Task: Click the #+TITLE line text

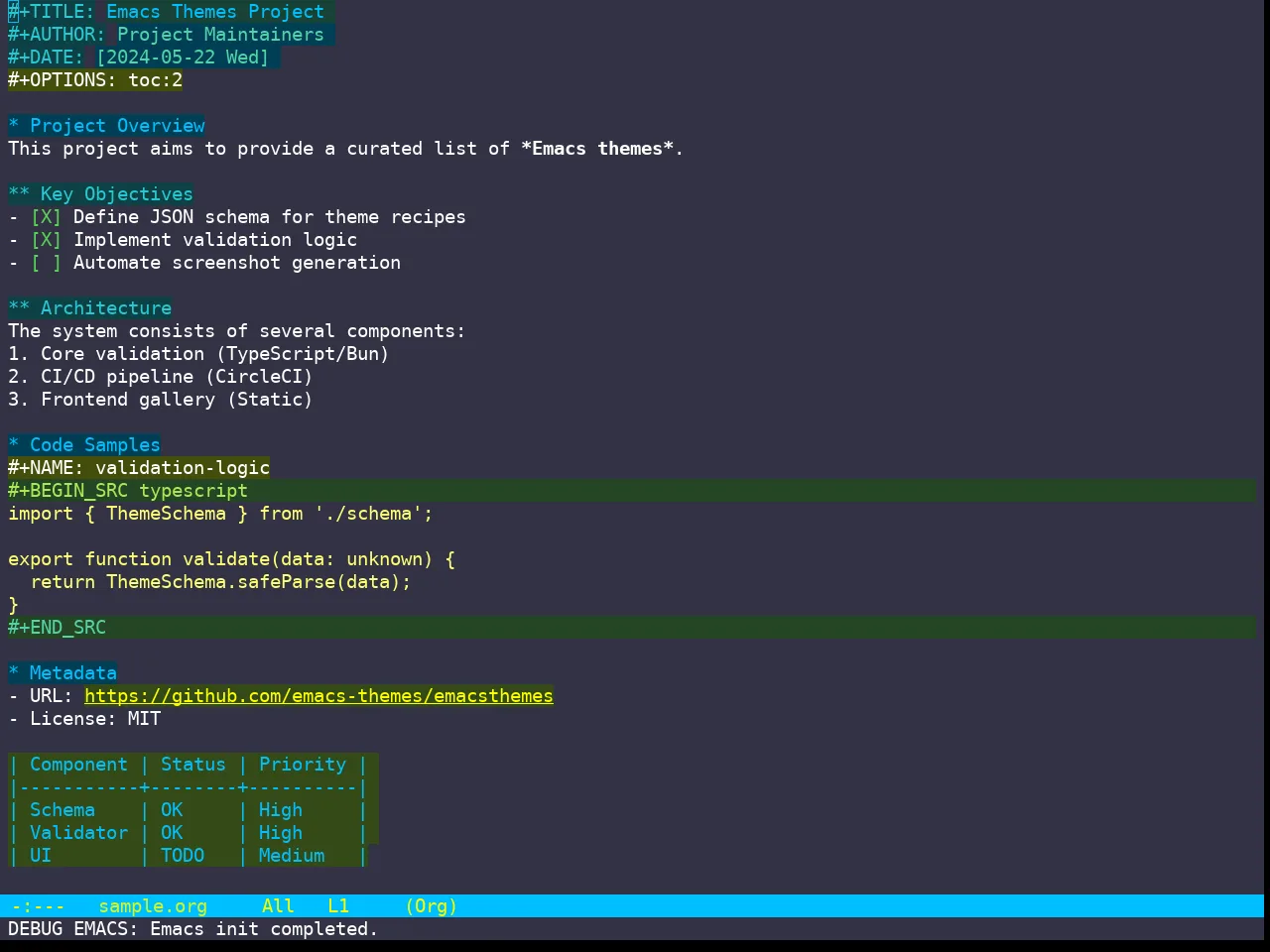Action: [166, 12]
